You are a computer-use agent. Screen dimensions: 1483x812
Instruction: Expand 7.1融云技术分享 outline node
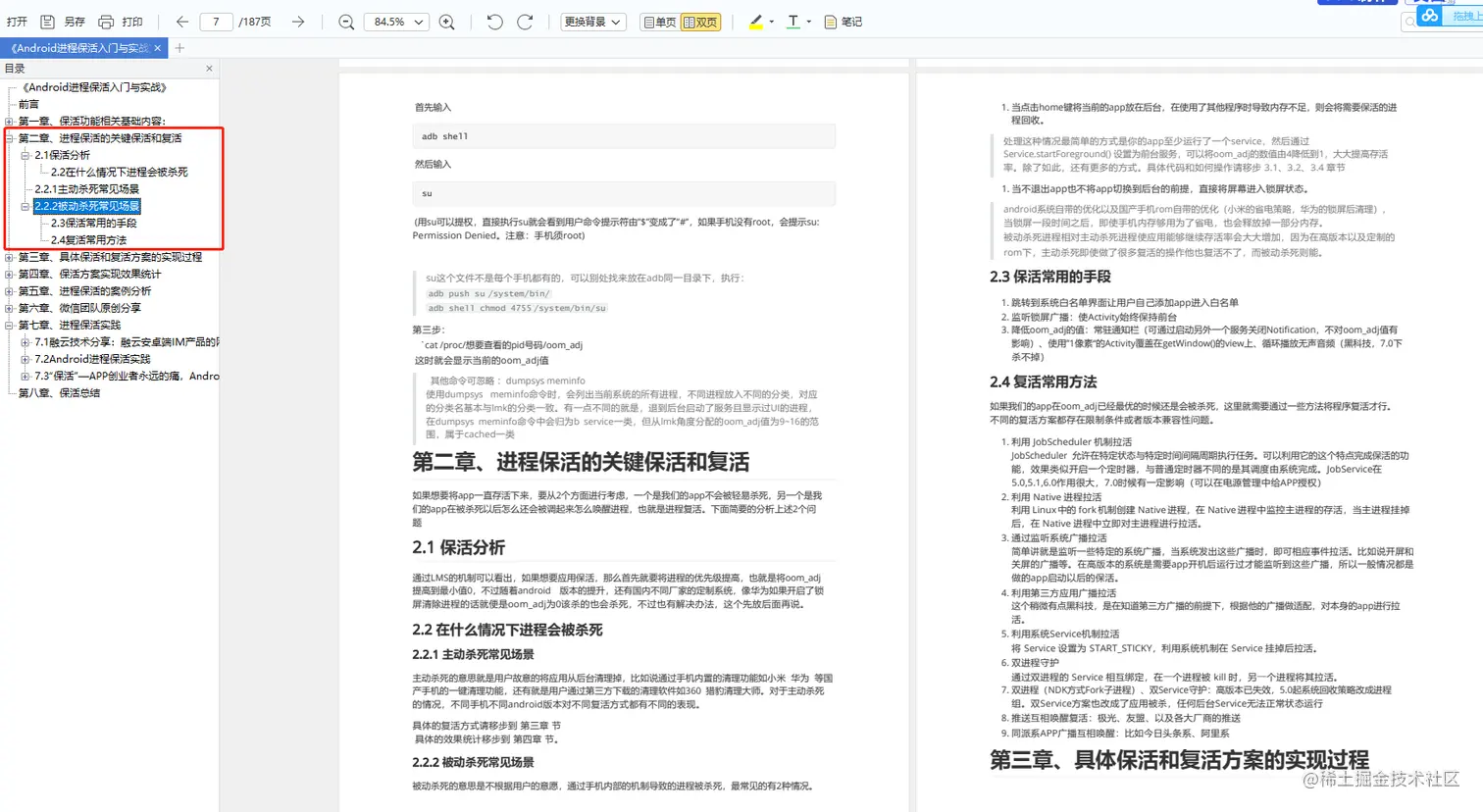[x=26, y=342]
